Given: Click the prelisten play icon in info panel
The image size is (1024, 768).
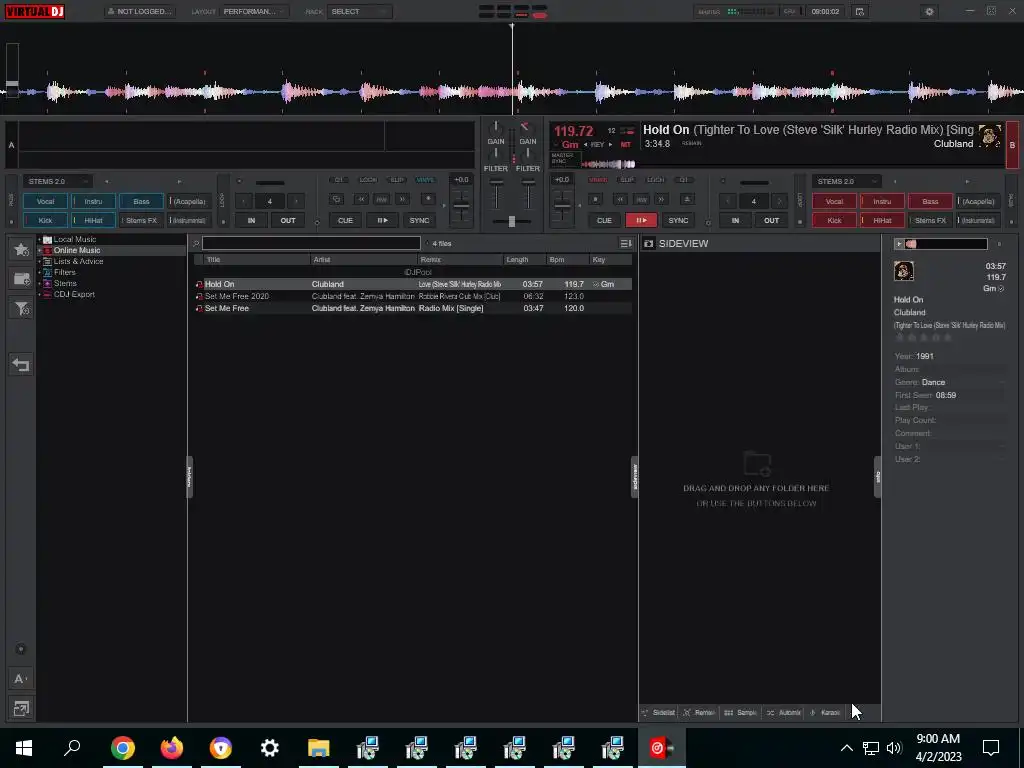Looking at the screenshot, I should coord(899,244).
